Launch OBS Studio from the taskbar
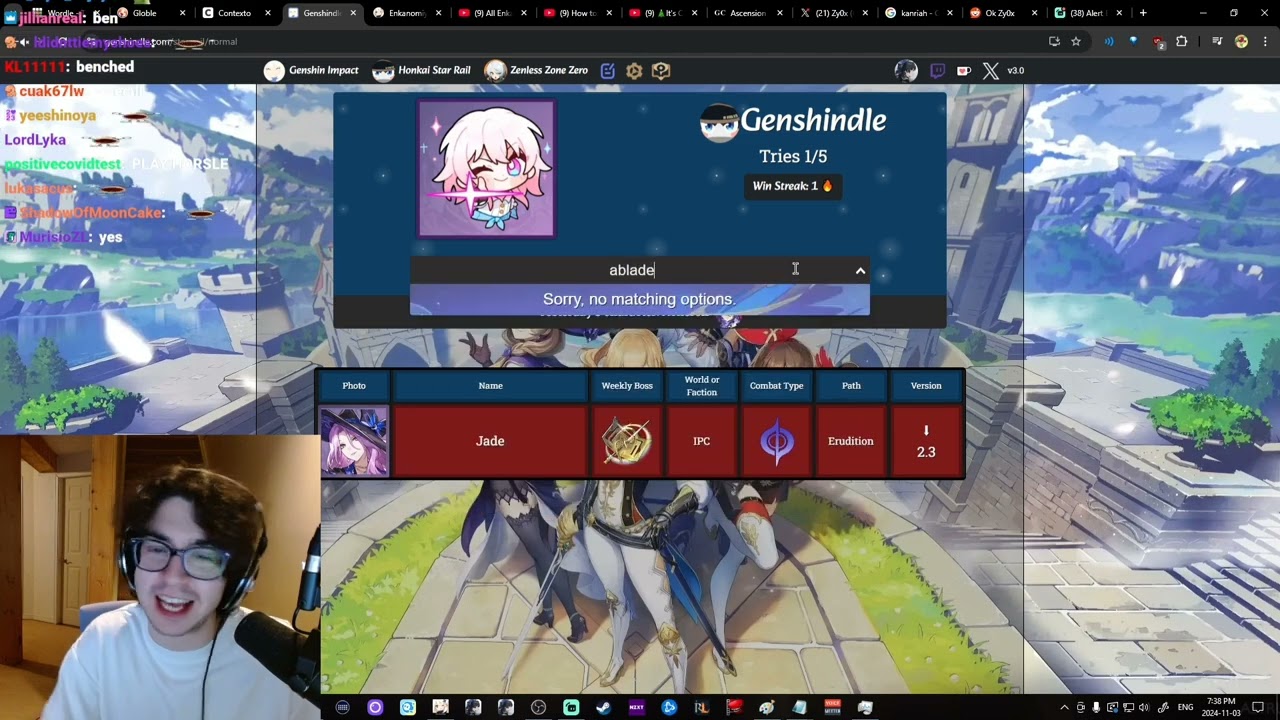This screenshot has height=720, width=1280. [538, 708]
